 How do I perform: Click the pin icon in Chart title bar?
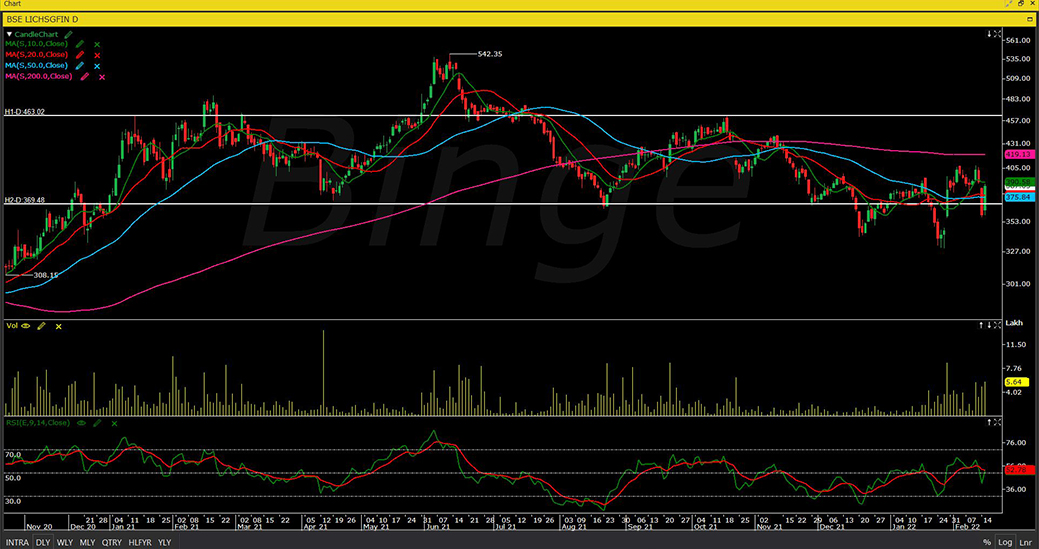tap(1009, 4)
